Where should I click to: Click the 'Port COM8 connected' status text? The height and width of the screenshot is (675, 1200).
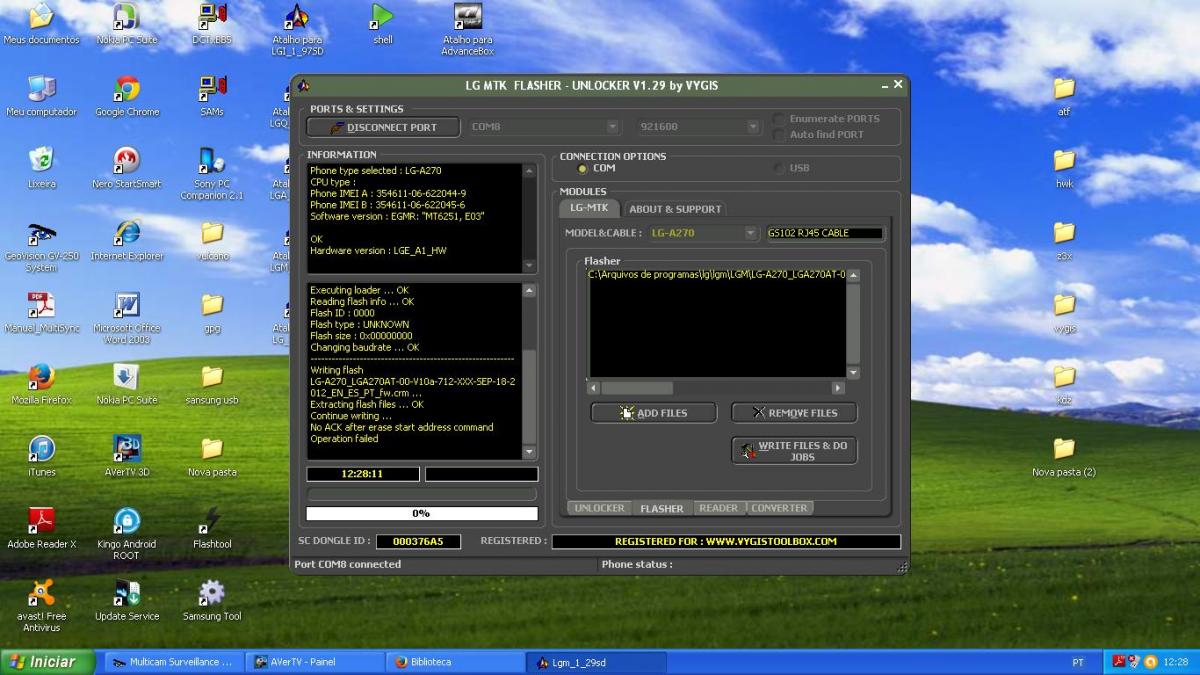(347, 564)
